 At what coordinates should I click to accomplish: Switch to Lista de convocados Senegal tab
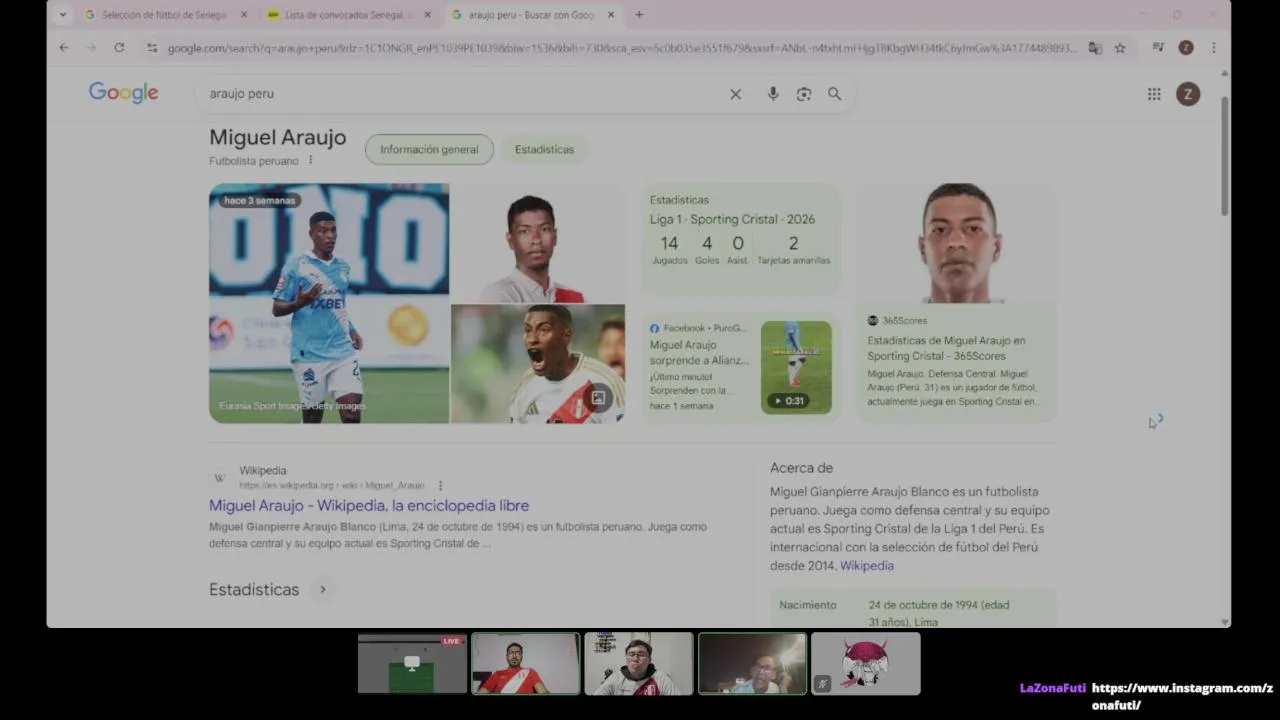pos(350,15)
